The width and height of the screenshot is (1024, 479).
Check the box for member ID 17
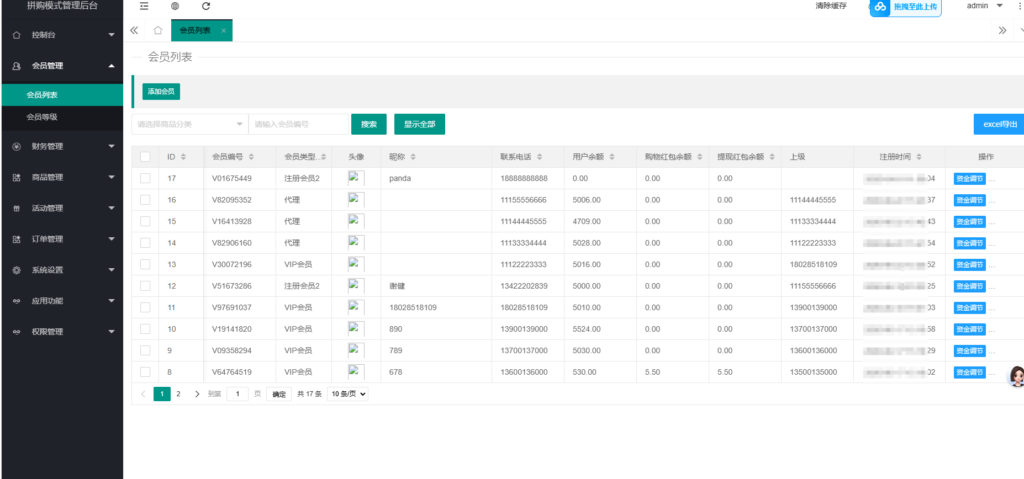[x=145, y=178]
